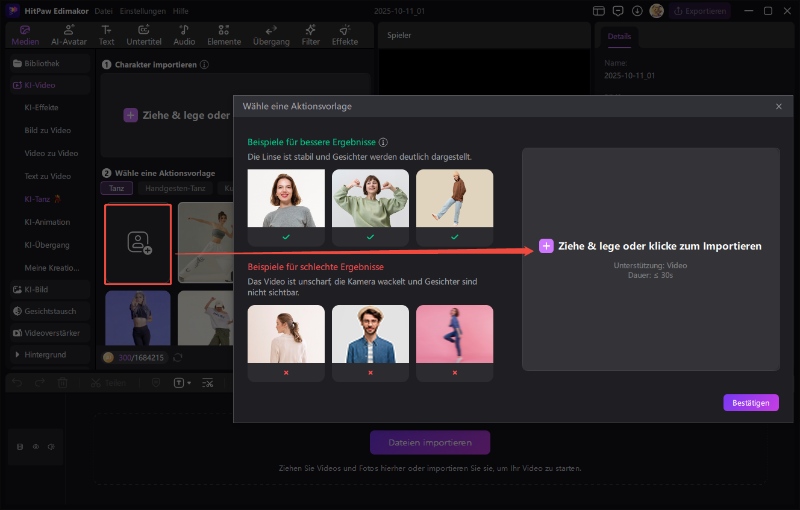This screenshot has height=510, width=800.
Task: Open the text tool dropdown arrow in timeline toolbar
Action: pos(189,382)
